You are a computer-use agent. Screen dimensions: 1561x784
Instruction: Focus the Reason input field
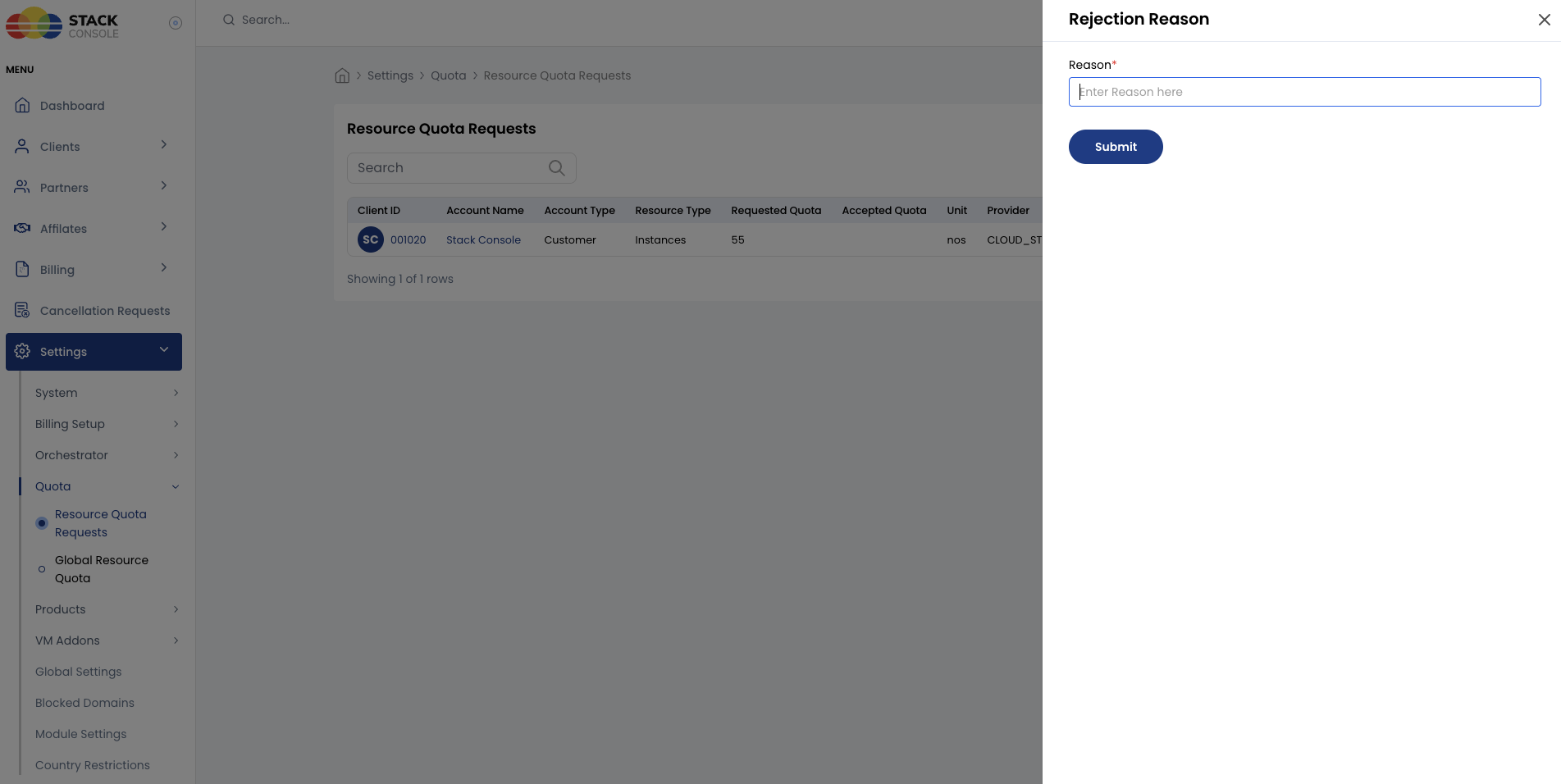point(1304,92)
